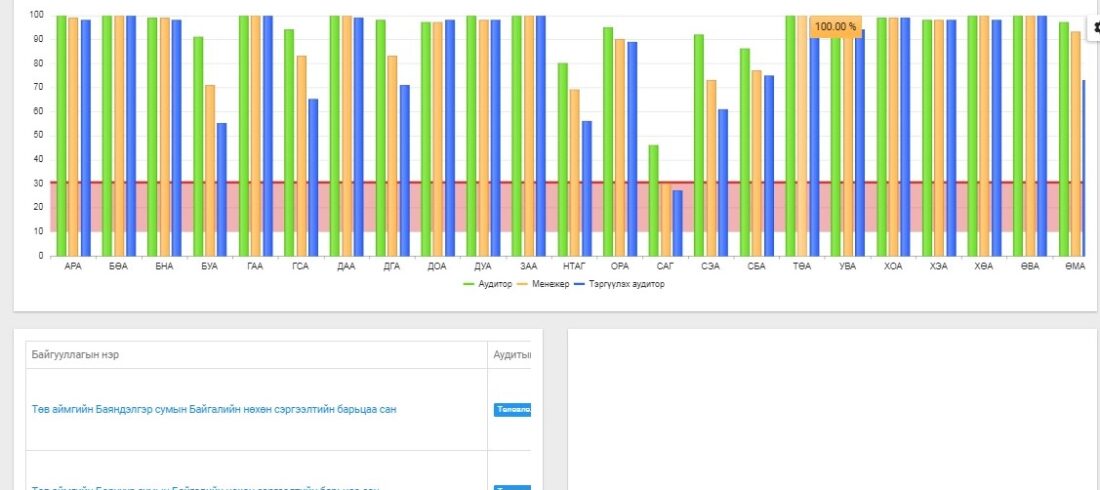Click the АРА axis label

tap(72, 267)
